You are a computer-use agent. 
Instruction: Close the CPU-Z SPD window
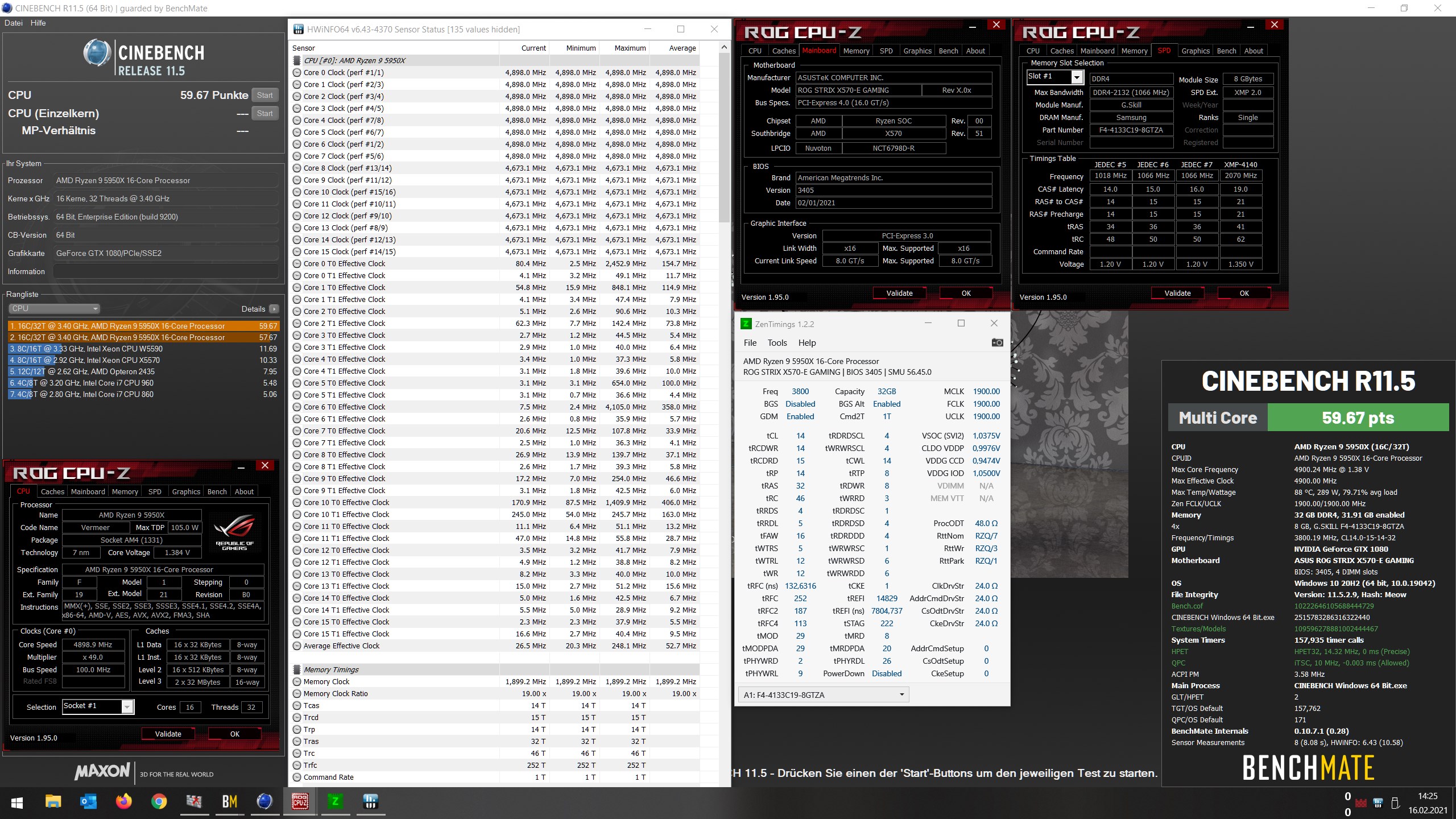(x=1275, y=25)
